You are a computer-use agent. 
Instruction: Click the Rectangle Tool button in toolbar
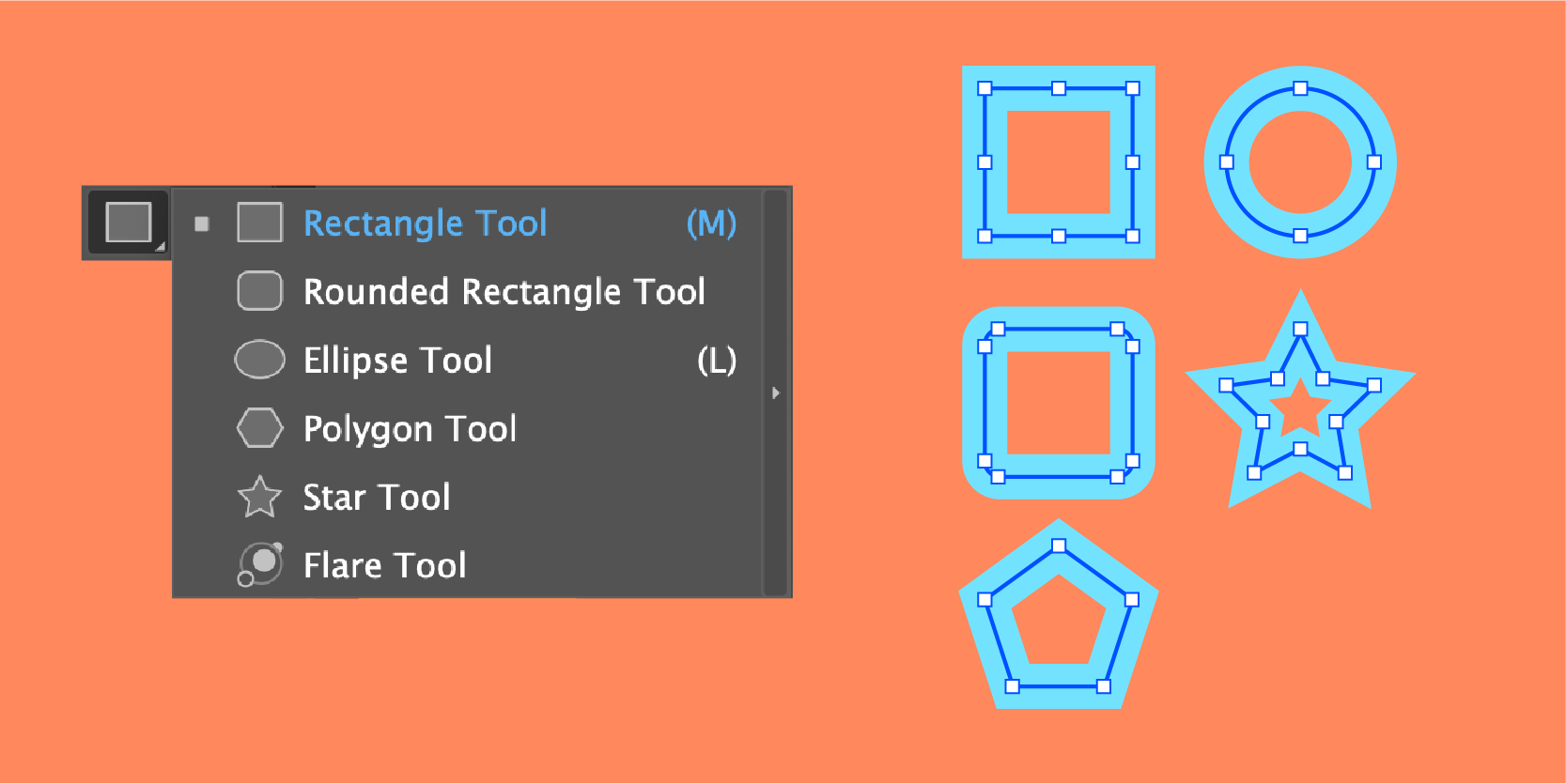(128, 223)
